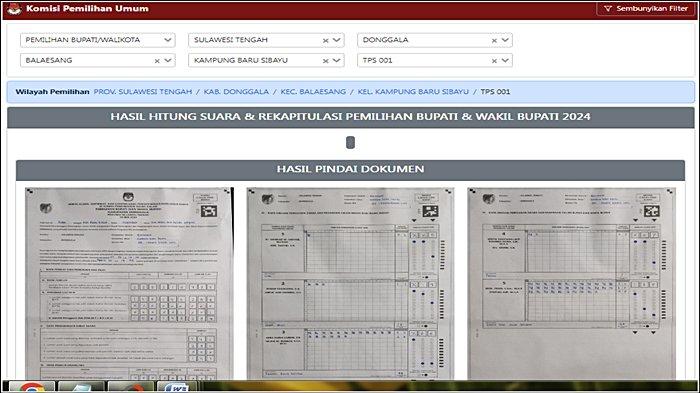Open KEL. KAMPUNG BARU SIBAYU breadcrumb
Viewport: 700px width, 393px height.
point(413,92)
